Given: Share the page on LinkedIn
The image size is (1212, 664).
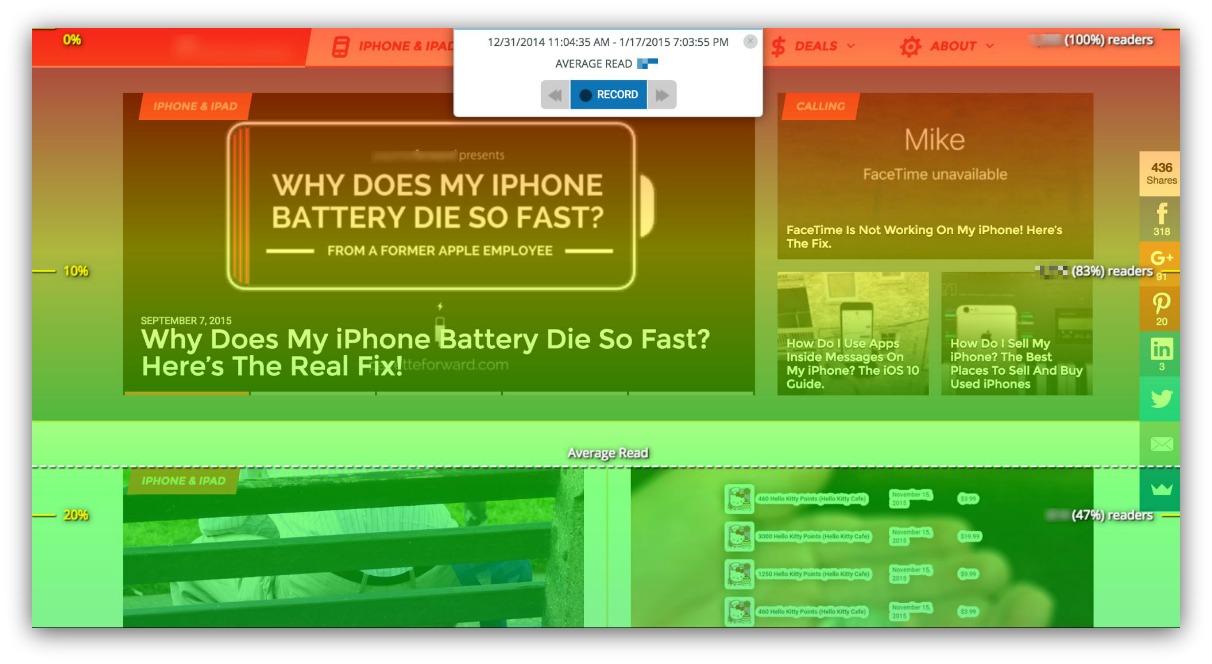Looking at the screenshot, I should click(x=1161, y=353).
